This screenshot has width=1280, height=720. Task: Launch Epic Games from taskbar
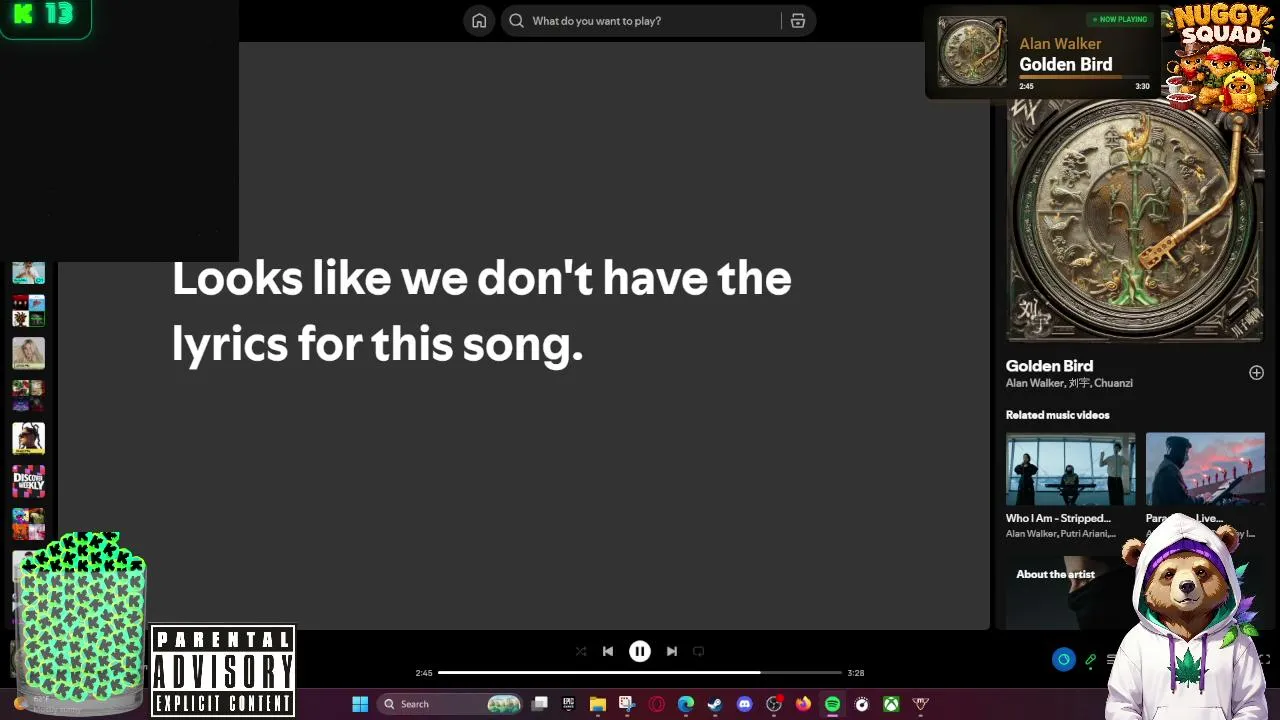point(568,704)
